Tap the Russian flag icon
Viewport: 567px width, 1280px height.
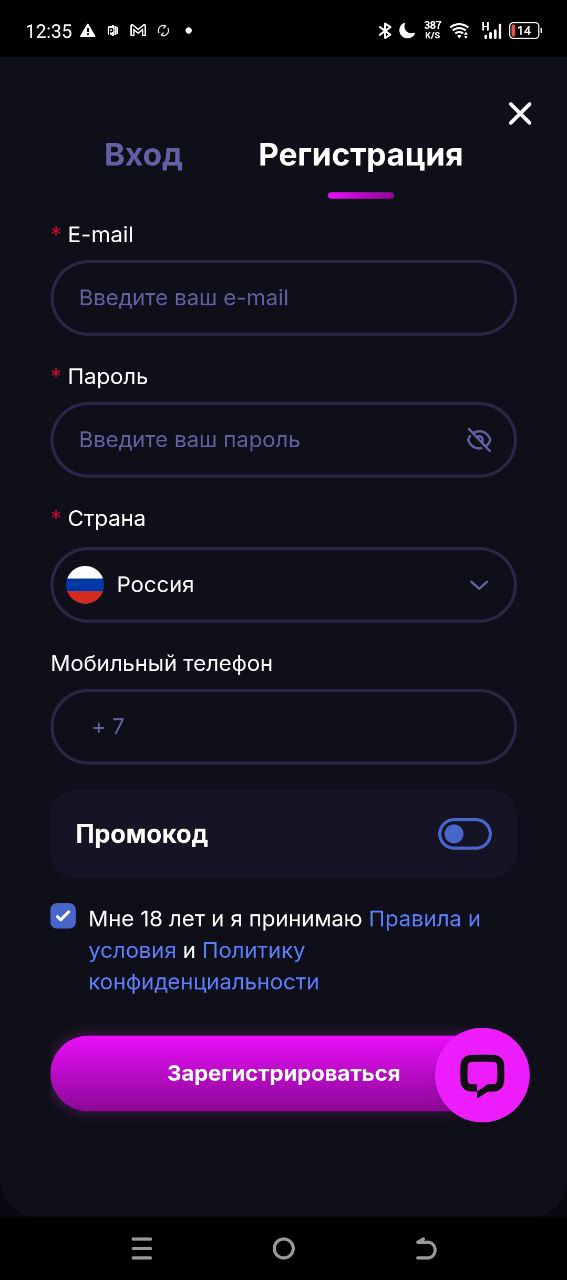click(x=85, y=585)
